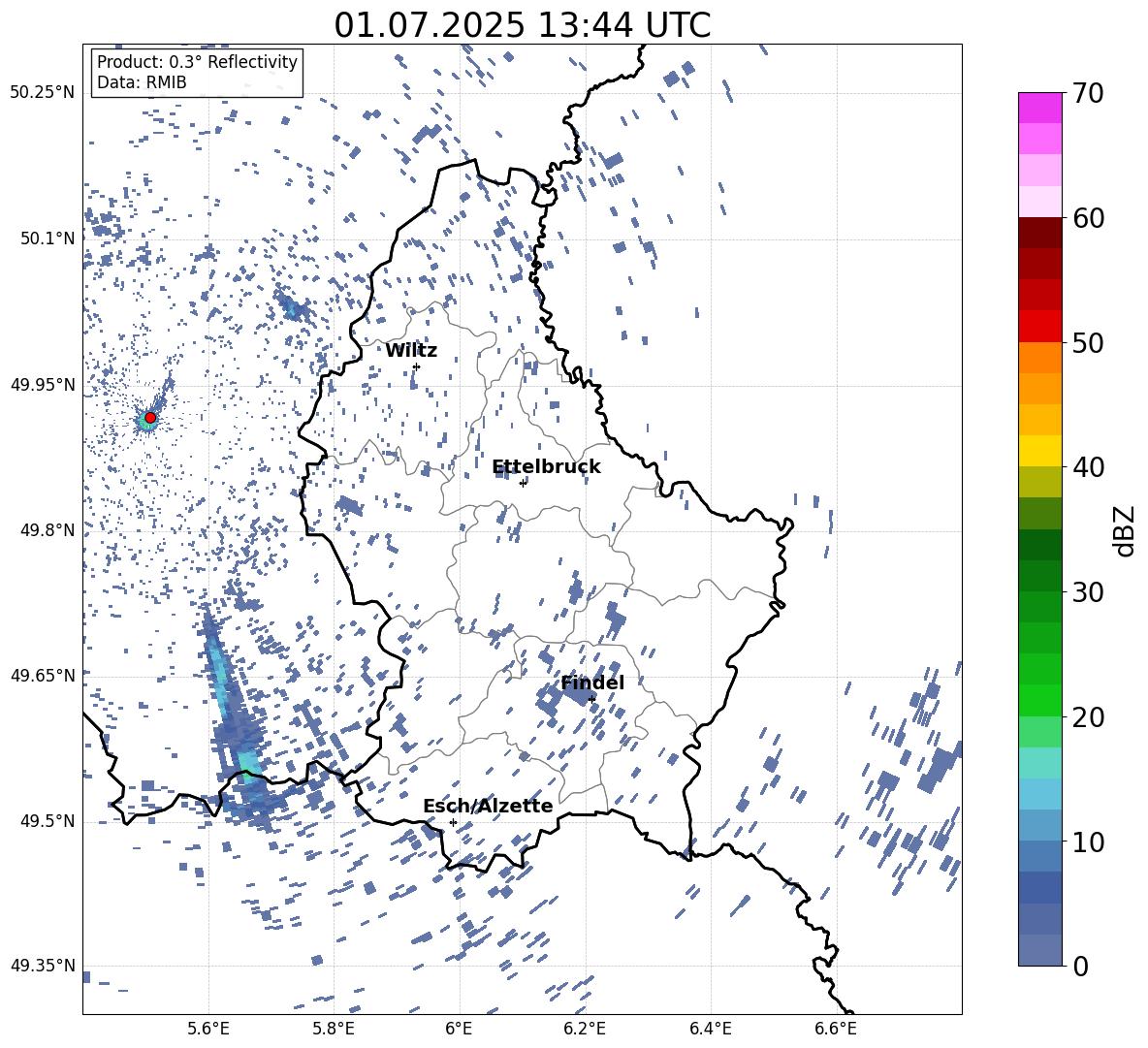Viewport: 1148px width, 1048px height.
Task: Click the 49.35°N latitude label
Action: [x=43, y=966]
